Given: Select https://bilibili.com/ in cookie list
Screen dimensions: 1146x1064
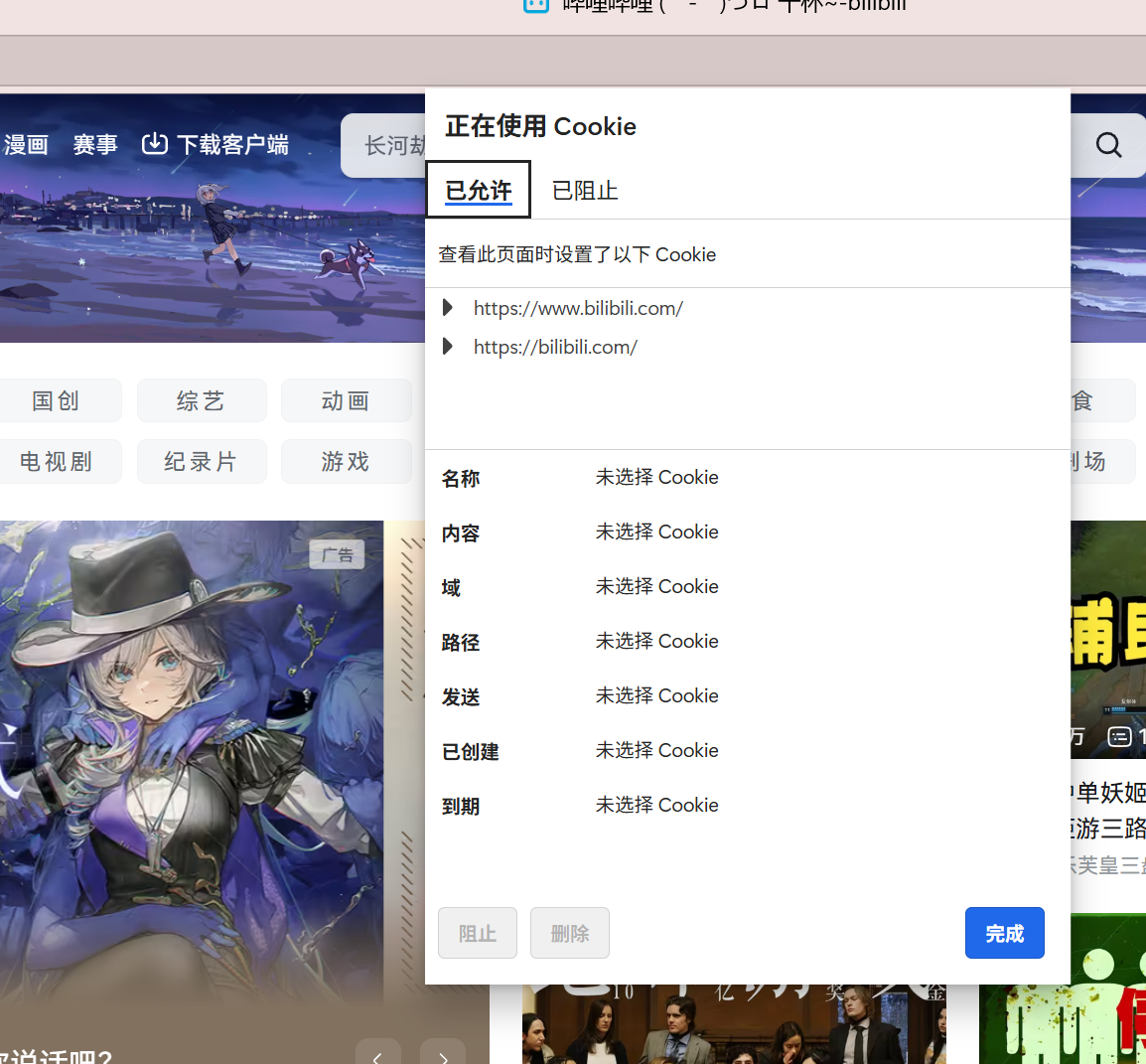Looking at the screenshot, I should [x=555, y=347].
